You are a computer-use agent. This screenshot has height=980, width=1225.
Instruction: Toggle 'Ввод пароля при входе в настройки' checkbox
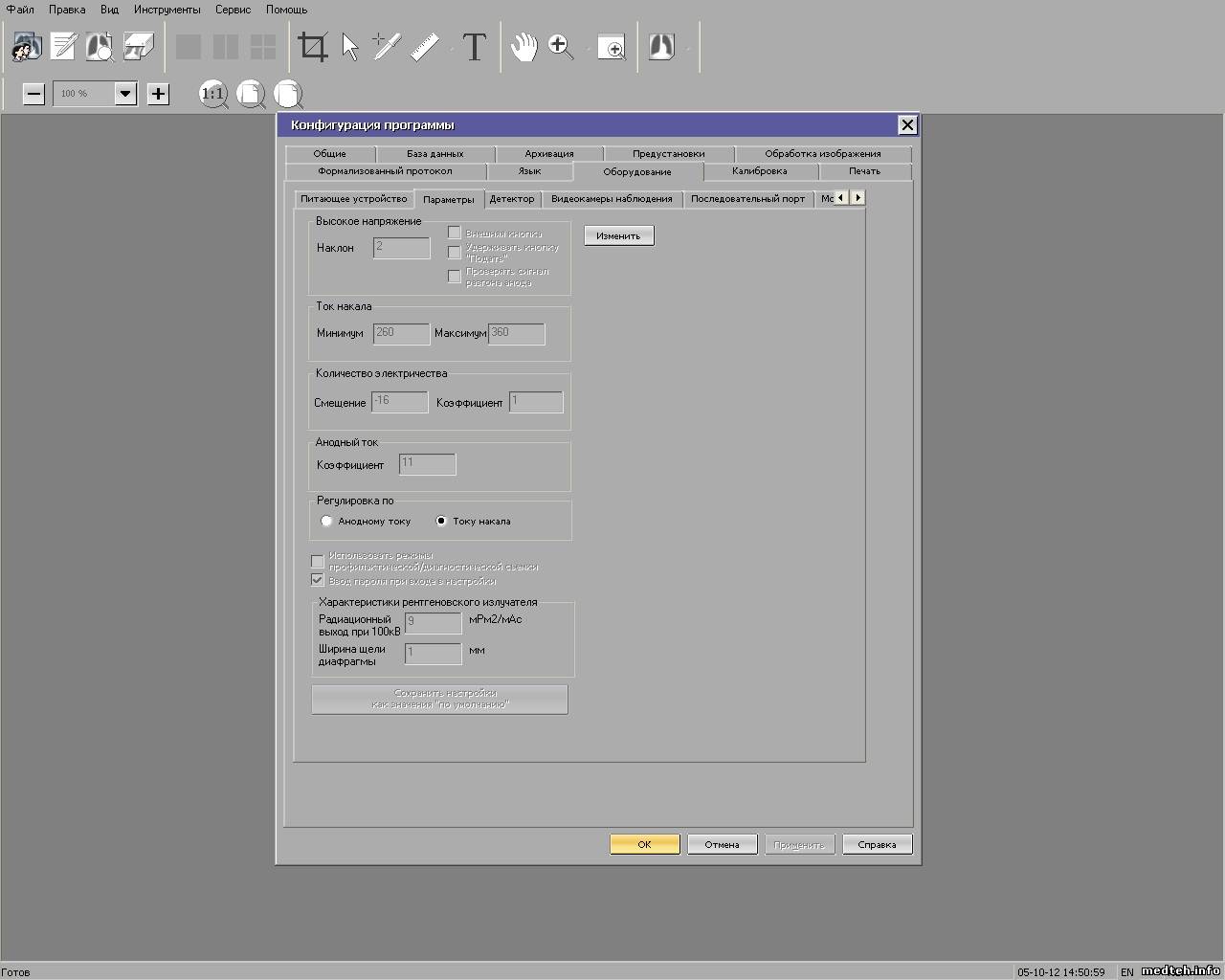pyautogui.click(x=318, y=580)
